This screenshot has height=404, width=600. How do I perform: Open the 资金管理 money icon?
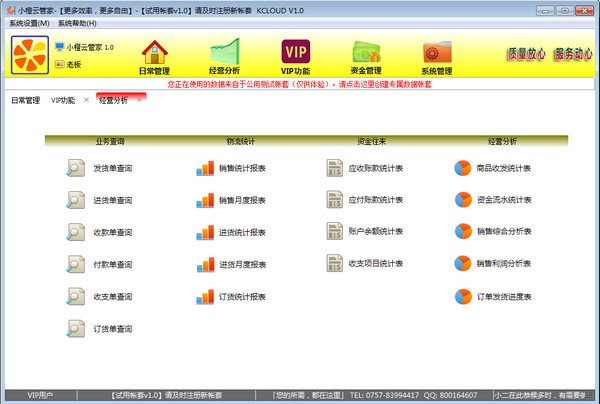(x=366, y=52)
